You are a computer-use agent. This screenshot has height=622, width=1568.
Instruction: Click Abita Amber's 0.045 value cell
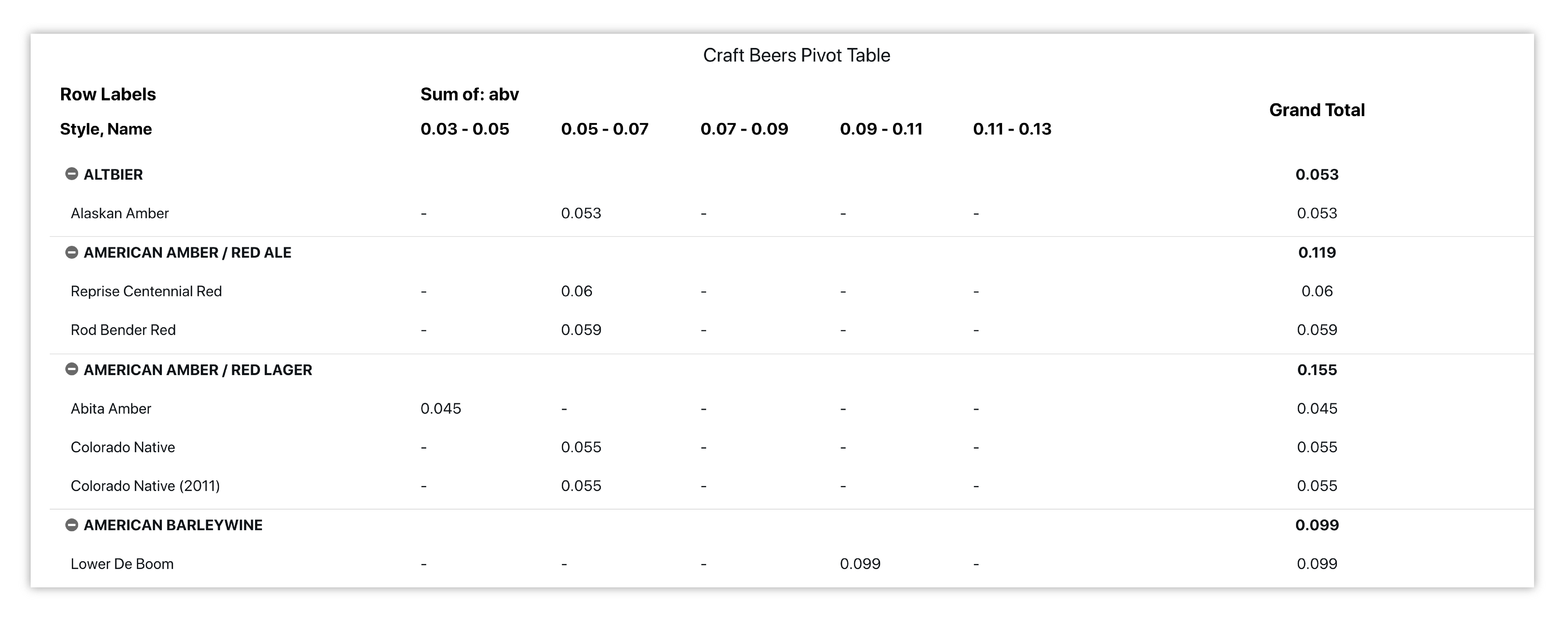[x=441, y=408]
